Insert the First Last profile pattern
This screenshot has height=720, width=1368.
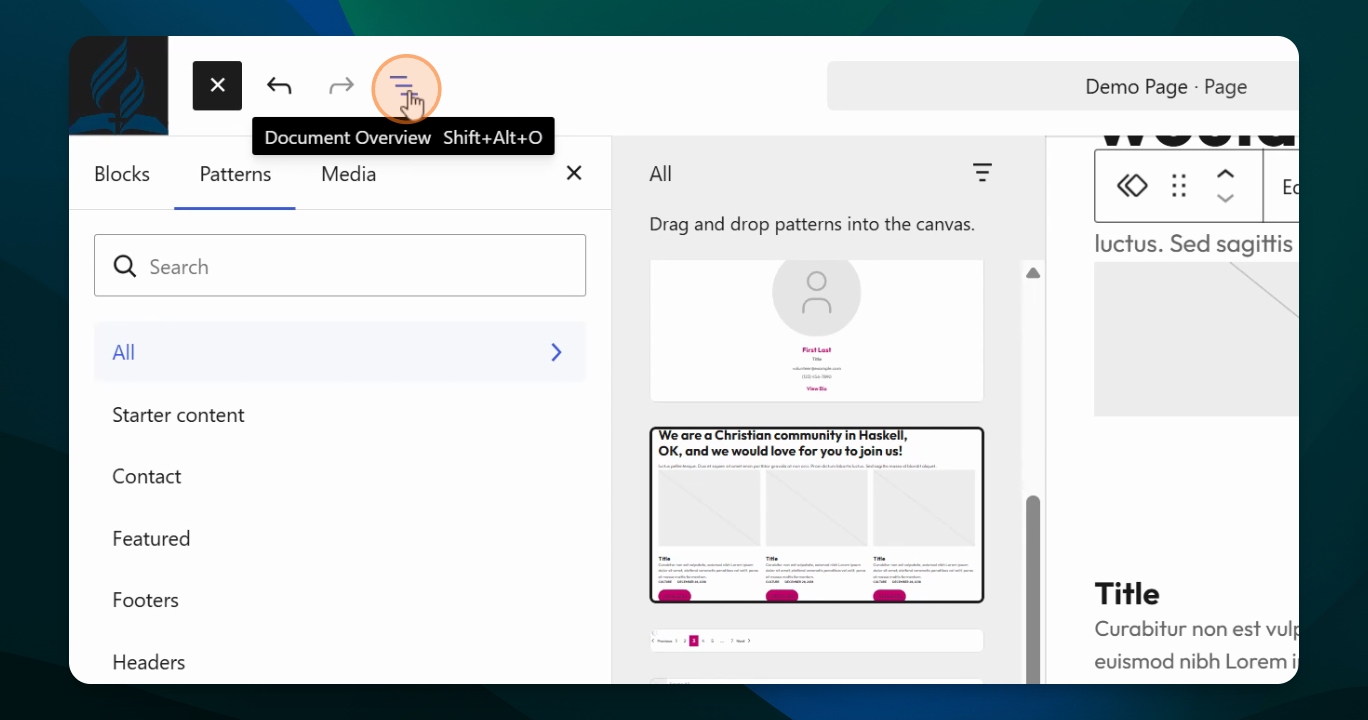click(x=817, y=330)
